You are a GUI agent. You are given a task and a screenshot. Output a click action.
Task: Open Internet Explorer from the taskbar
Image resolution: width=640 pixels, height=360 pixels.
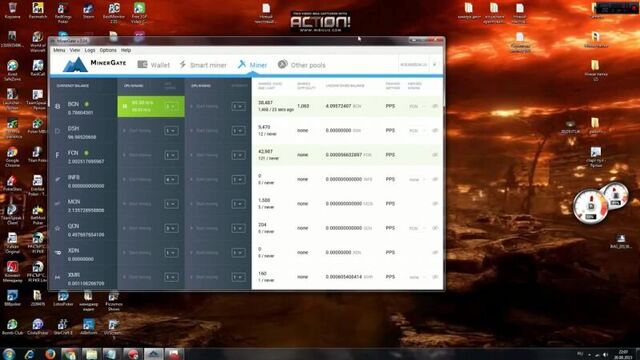30,354
